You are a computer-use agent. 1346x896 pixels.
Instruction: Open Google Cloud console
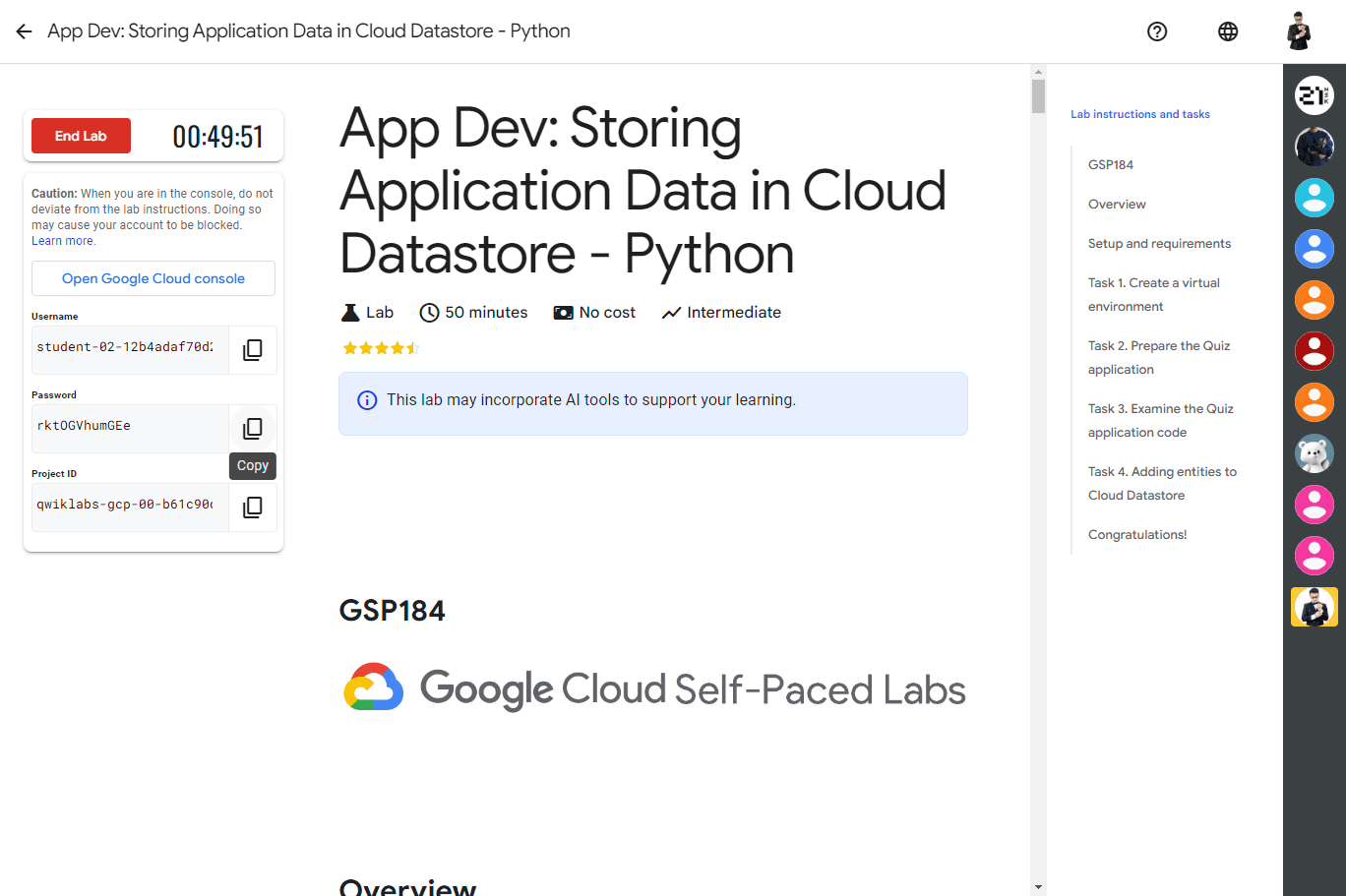click(x=153, y=278)
